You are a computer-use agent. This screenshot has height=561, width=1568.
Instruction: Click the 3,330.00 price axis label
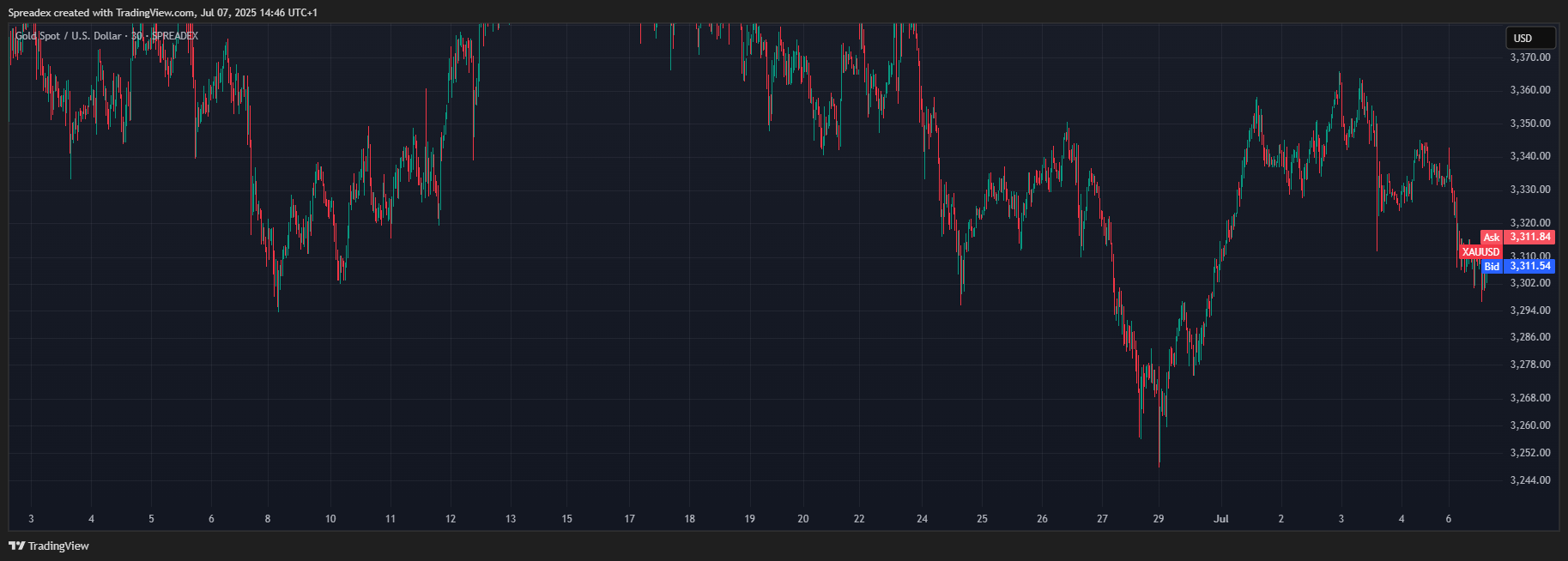click(1530, 190)
